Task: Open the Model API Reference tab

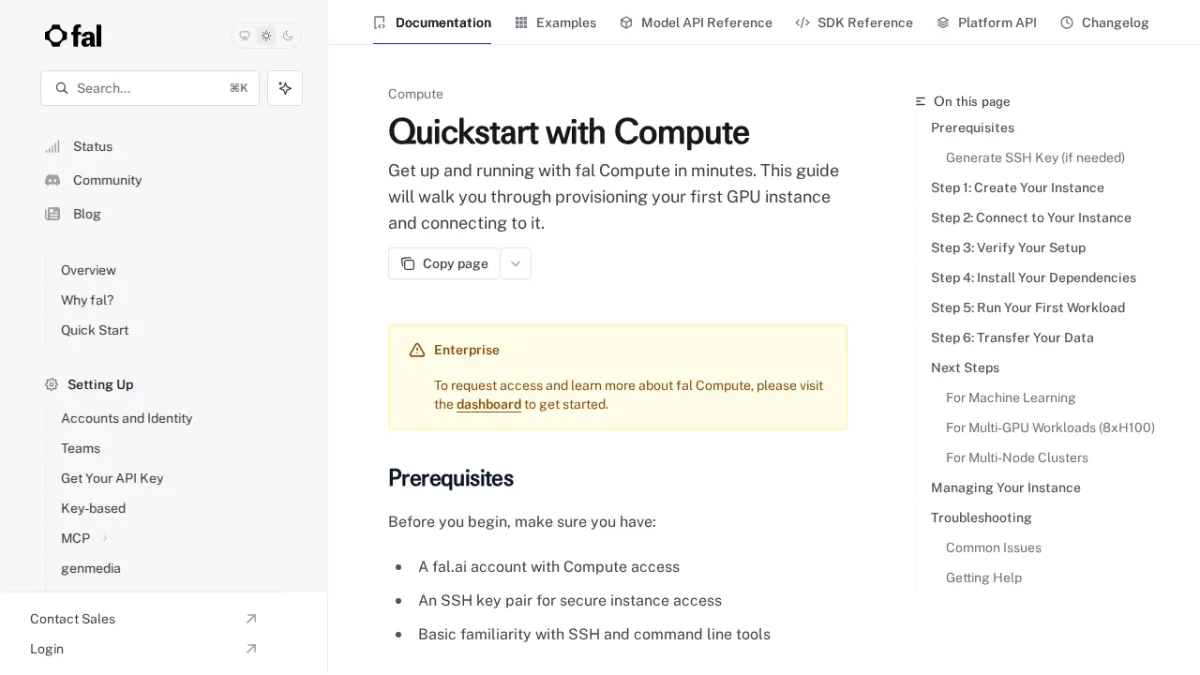Action: pyautogui.click(x=696, y=22)
